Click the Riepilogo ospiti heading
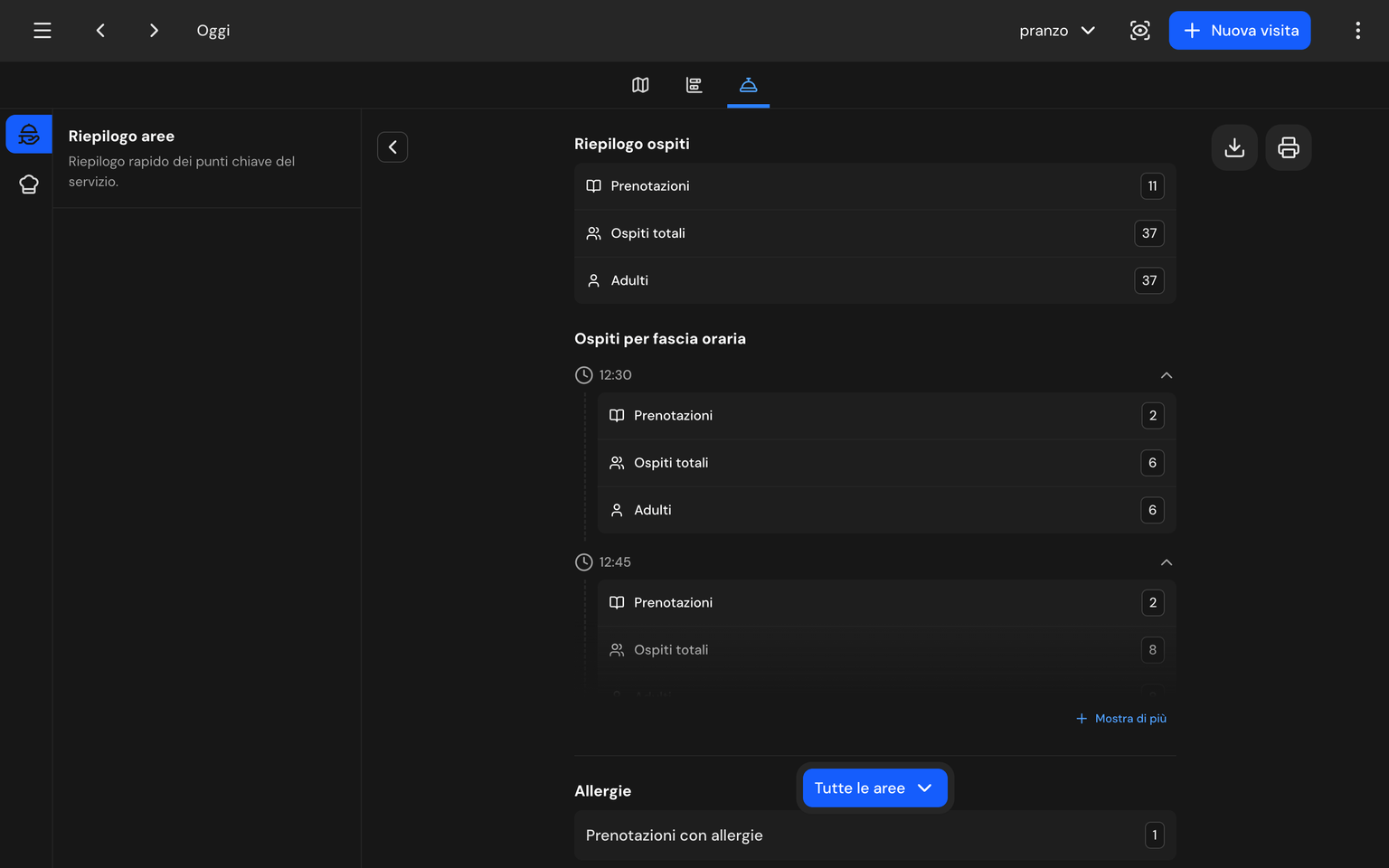The height and width of the screenshot is (868, 1389). point(632,144)
